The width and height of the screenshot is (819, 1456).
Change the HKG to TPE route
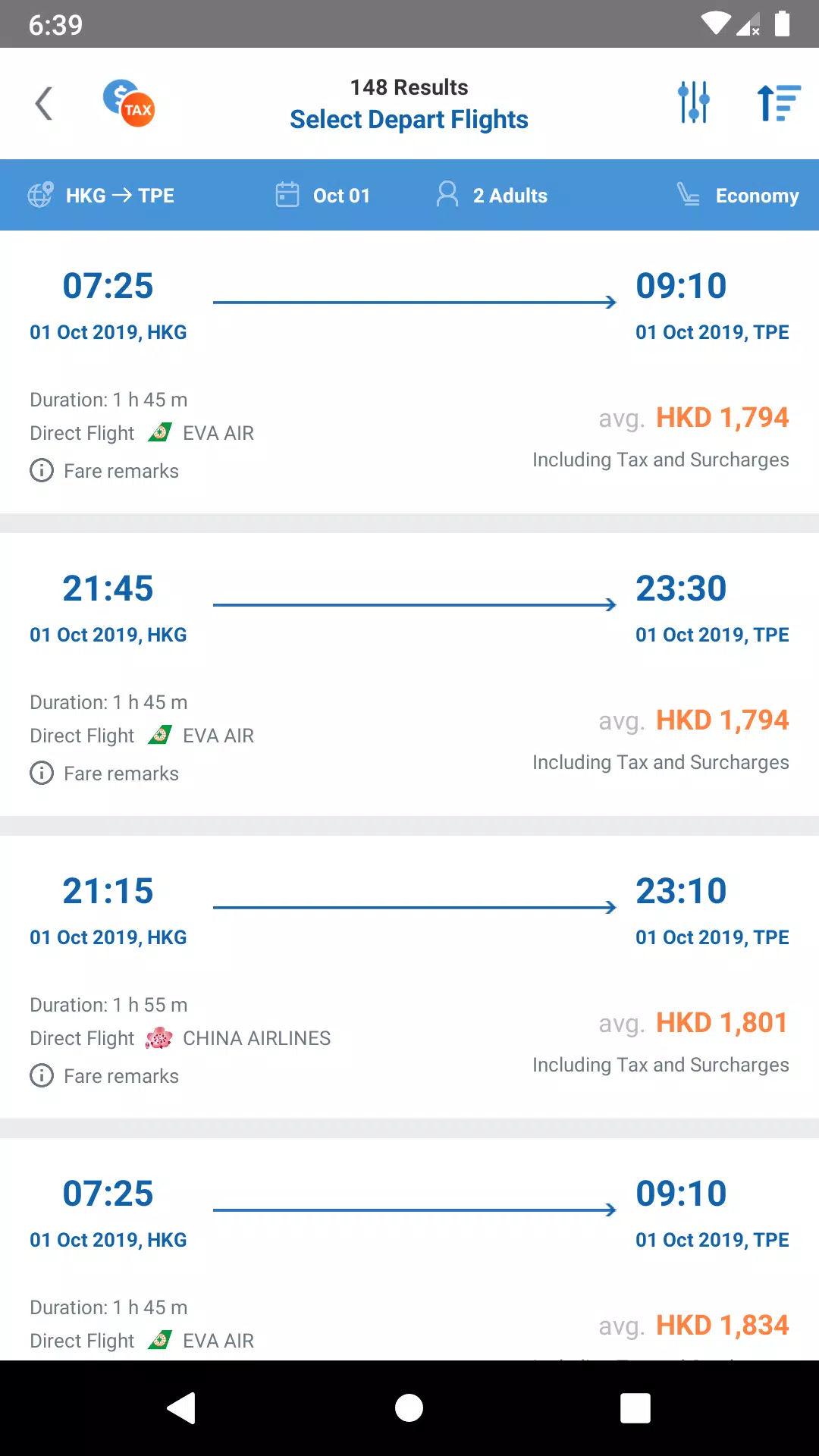click(102, 196)
